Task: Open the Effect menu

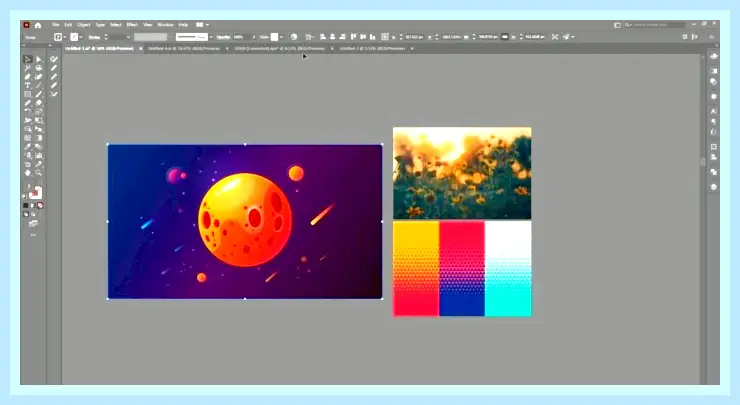Action: tap(132, 25)
